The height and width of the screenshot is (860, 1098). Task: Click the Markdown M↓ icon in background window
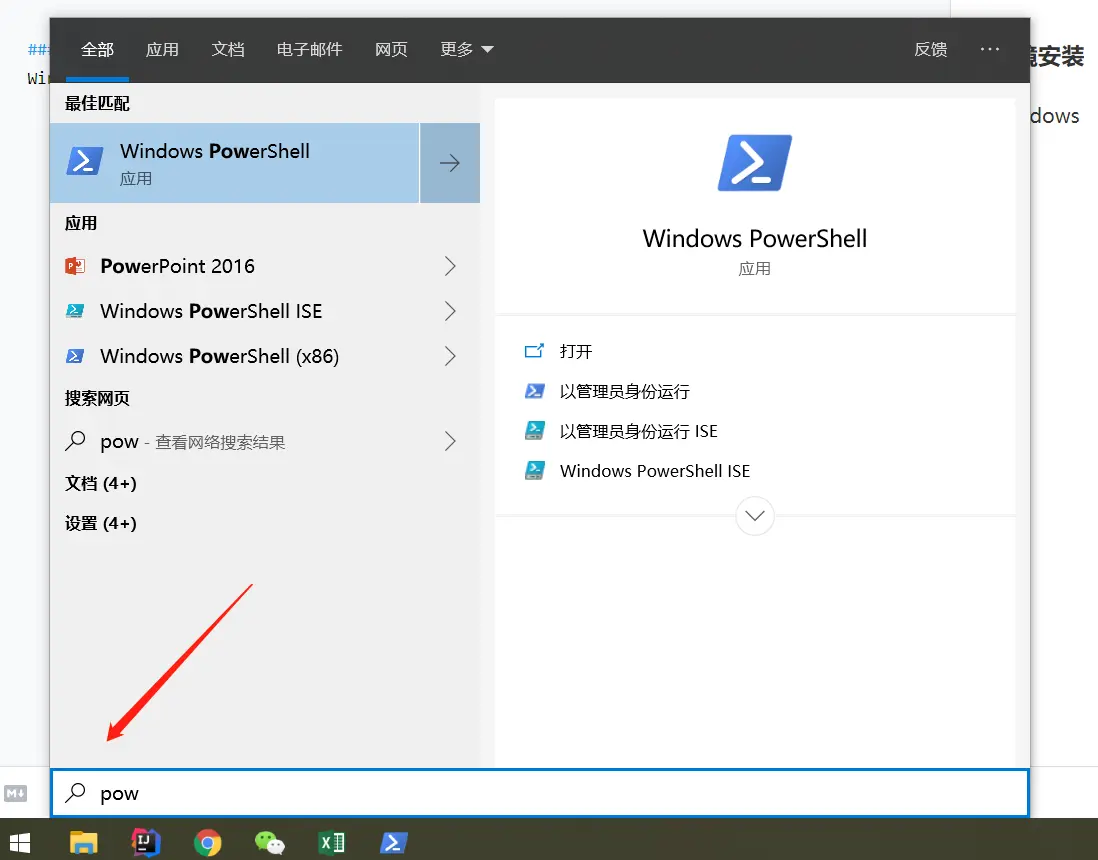coord(15,793)
